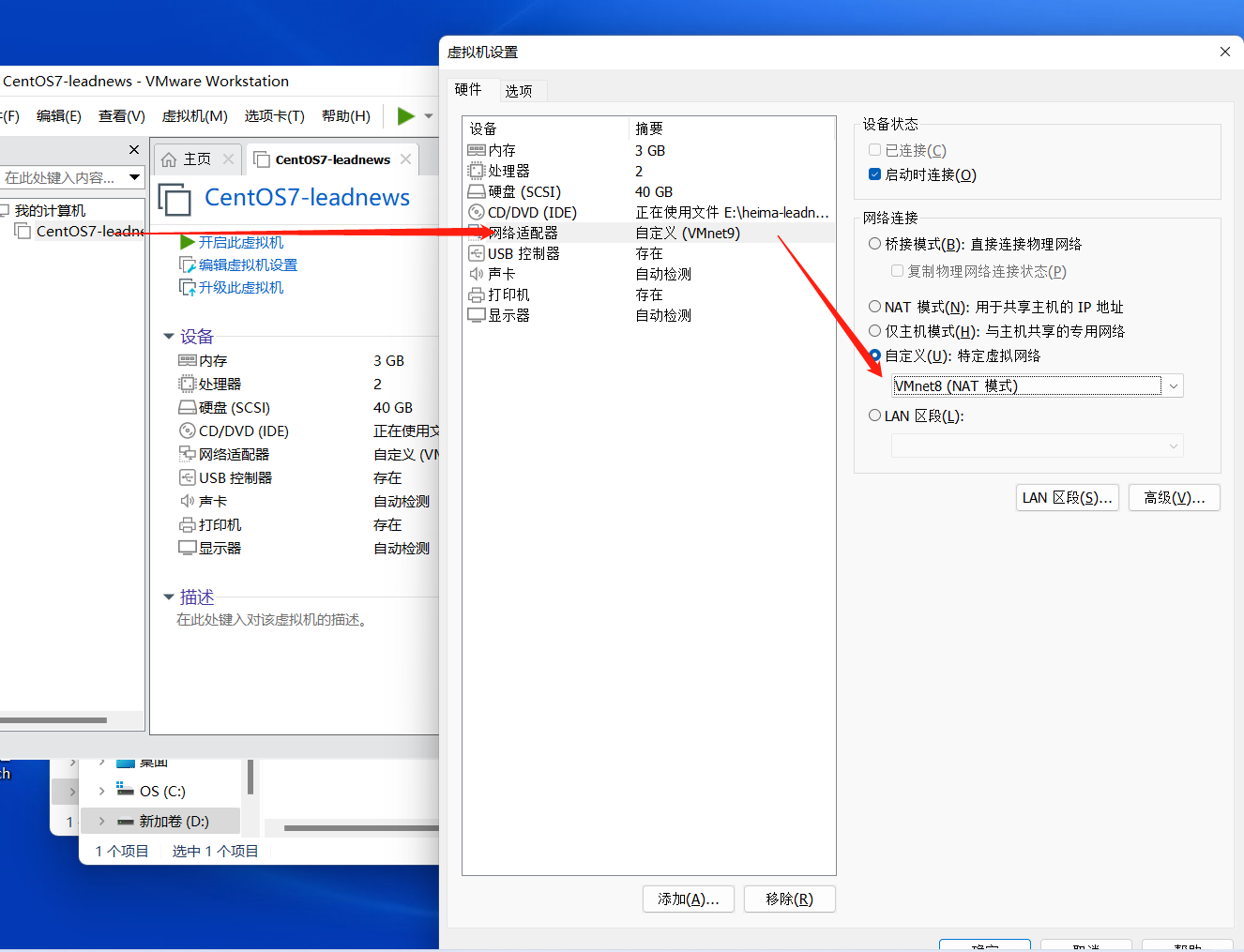Open the 选项卡(T) menu
This screenshot has height=952, width=1244.
click(275, 116)
